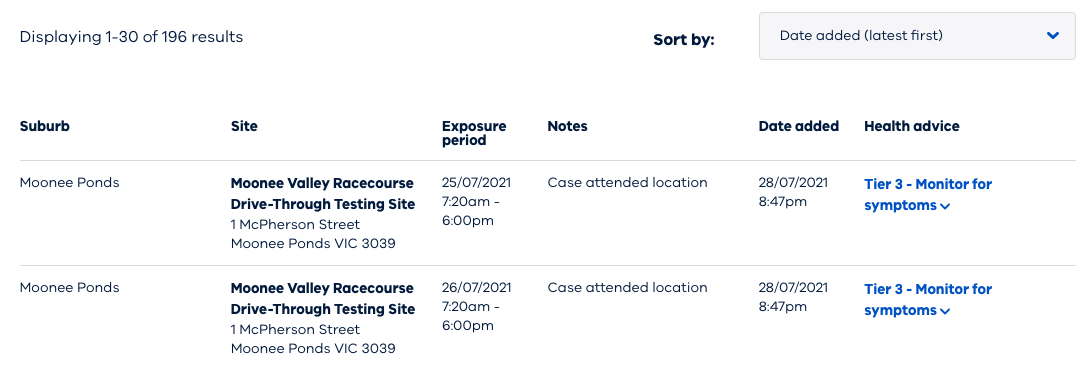Image resolution: width=1080 pixels, height=368 pixels.
Task: Click the "Displaying 1-30 of 196 results" text
Action: pos(131,37)
